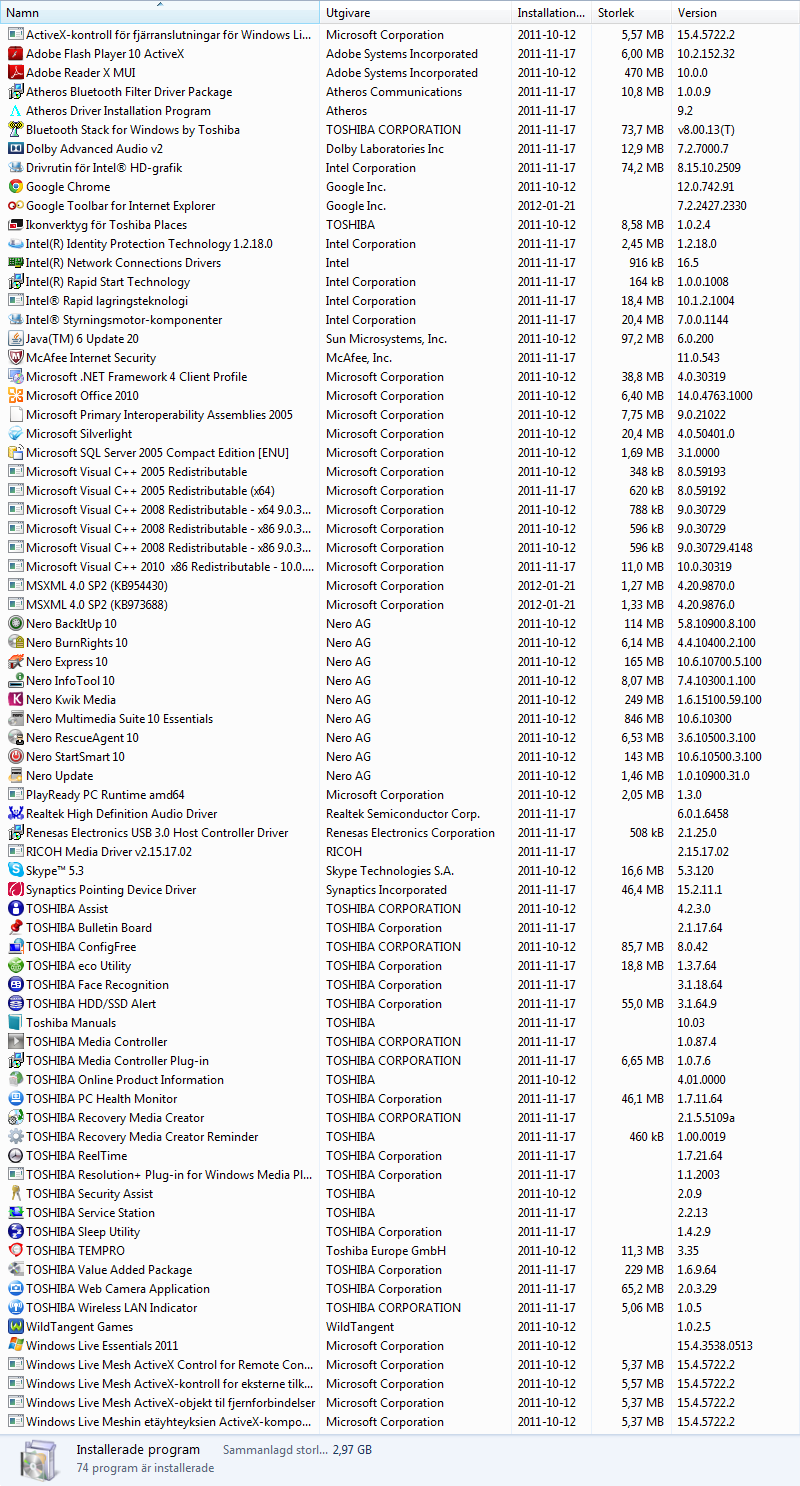Image resolution: width=800 pixels, height=1486 pixels.
Task: Click the Adobe Flash Player icon
Action: [16, 54]
